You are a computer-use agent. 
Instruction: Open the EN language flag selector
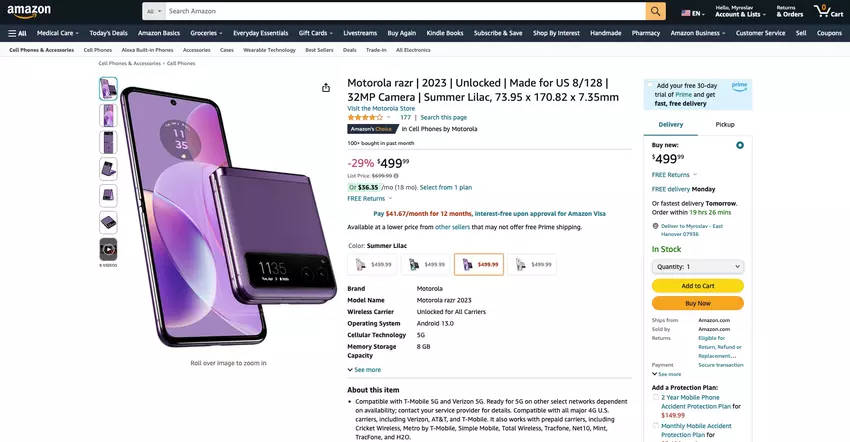click(x=692, y=13)
